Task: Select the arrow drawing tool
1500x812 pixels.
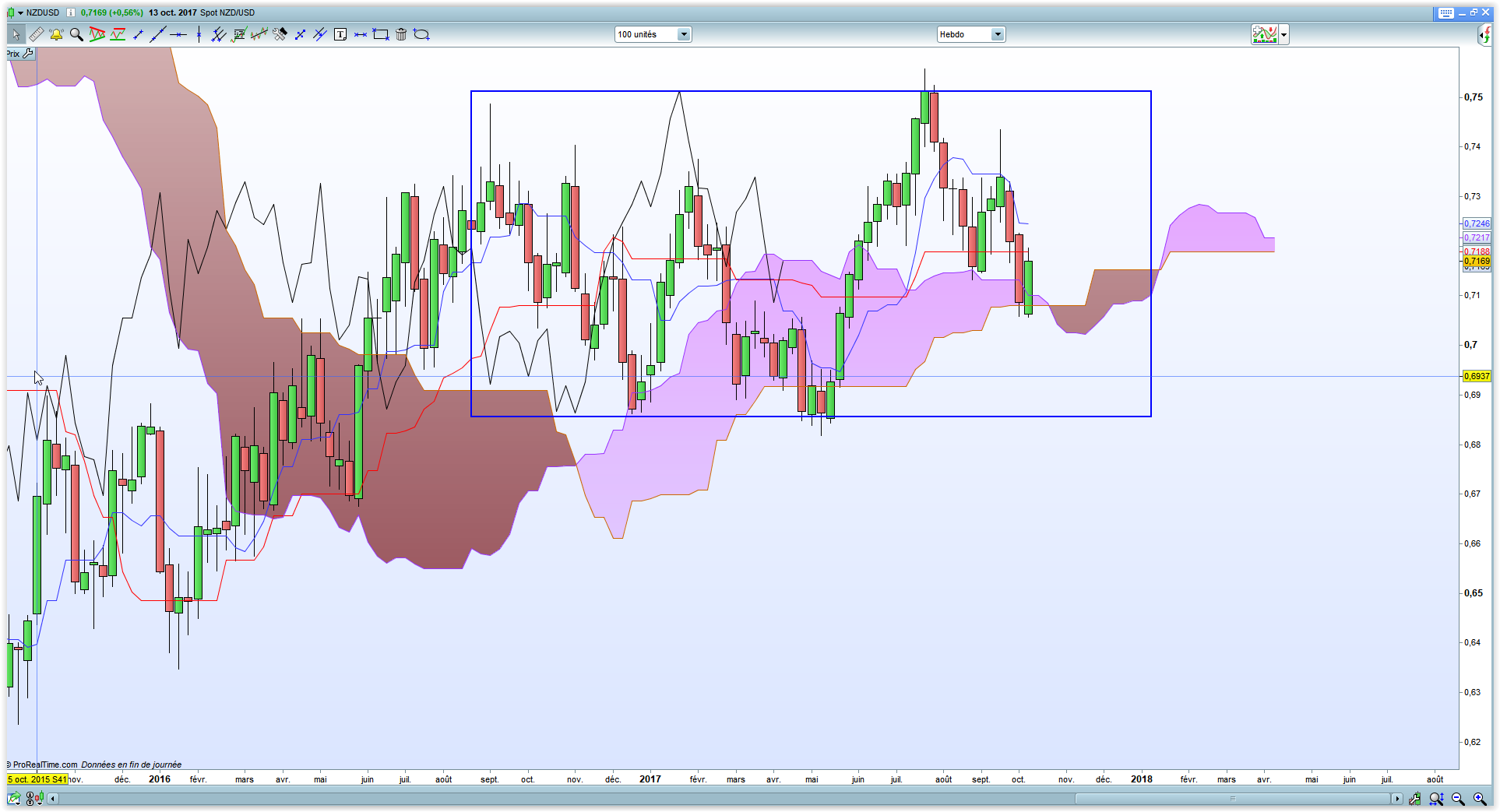Action: (300, 34)
